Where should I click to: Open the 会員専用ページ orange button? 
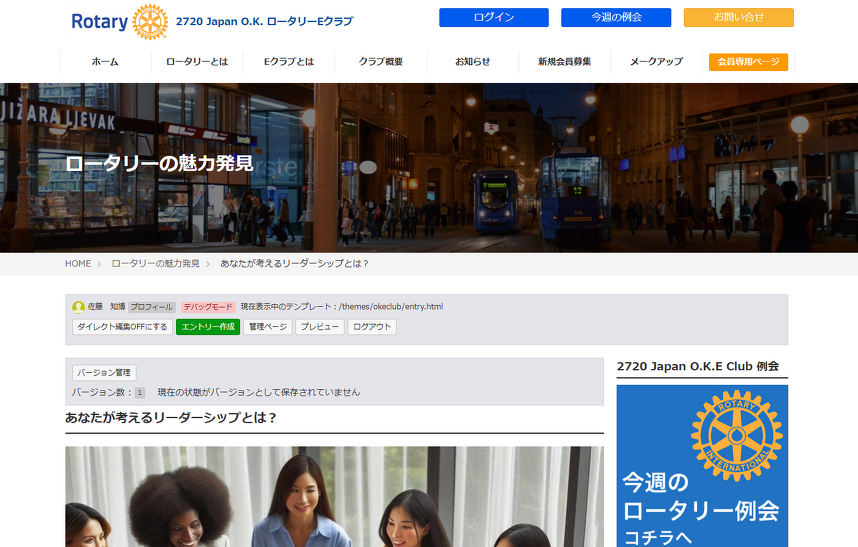pos(748,62)
